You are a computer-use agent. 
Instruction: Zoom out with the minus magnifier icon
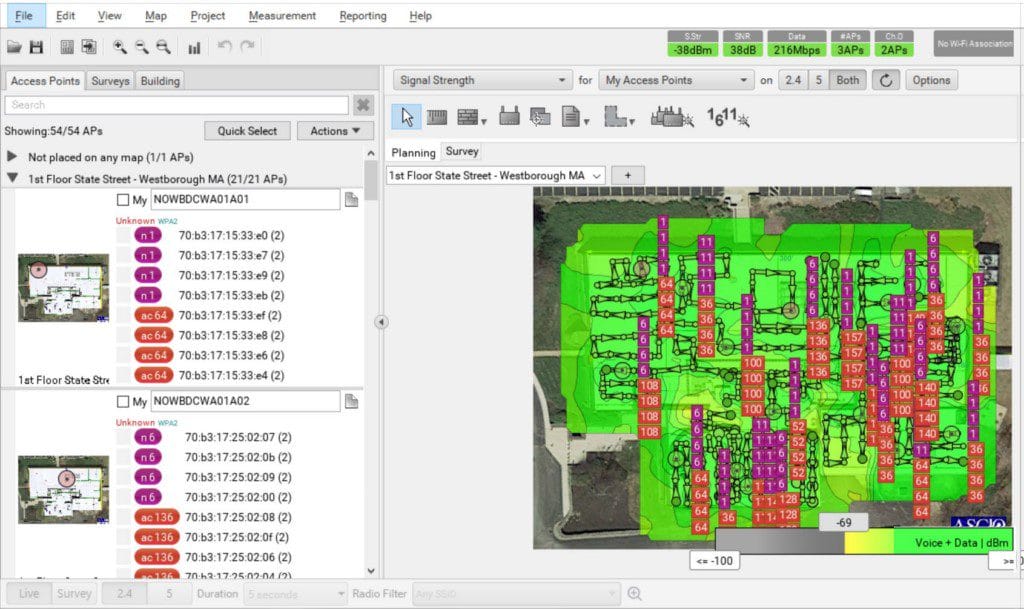[x=141, y=47]
